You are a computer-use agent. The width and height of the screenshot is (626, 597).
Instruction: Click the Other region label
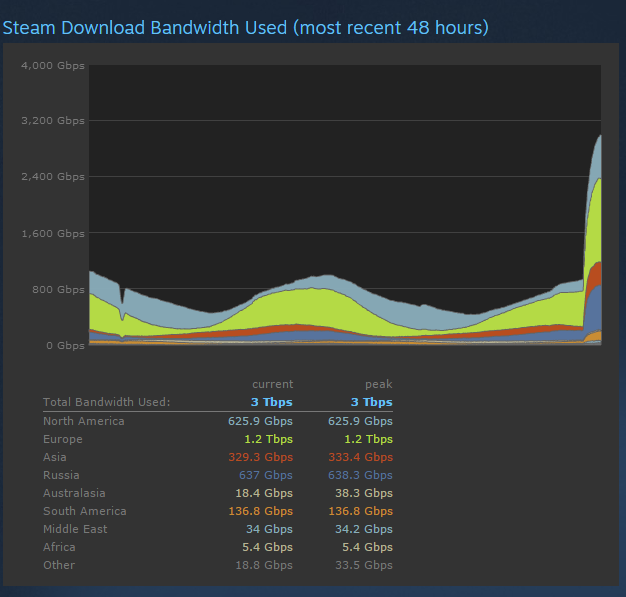(x=59, y=565)
